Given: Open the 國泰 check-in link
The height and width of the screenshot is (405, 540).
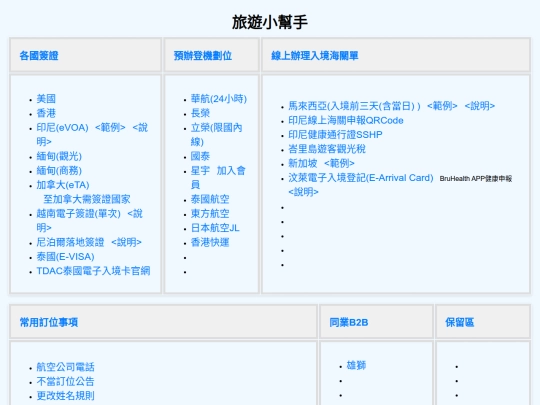Looking at the screenshot, I should 200,156.
